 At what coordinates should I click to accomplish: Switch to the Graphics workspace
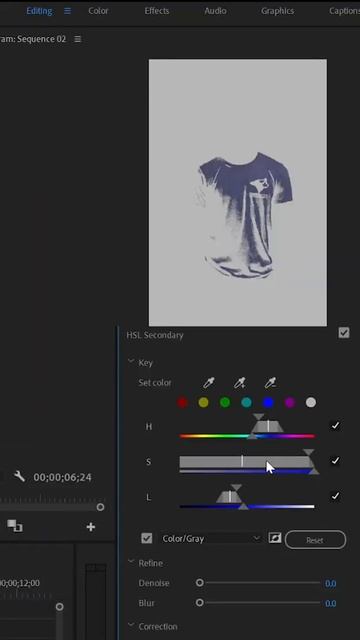278,11
